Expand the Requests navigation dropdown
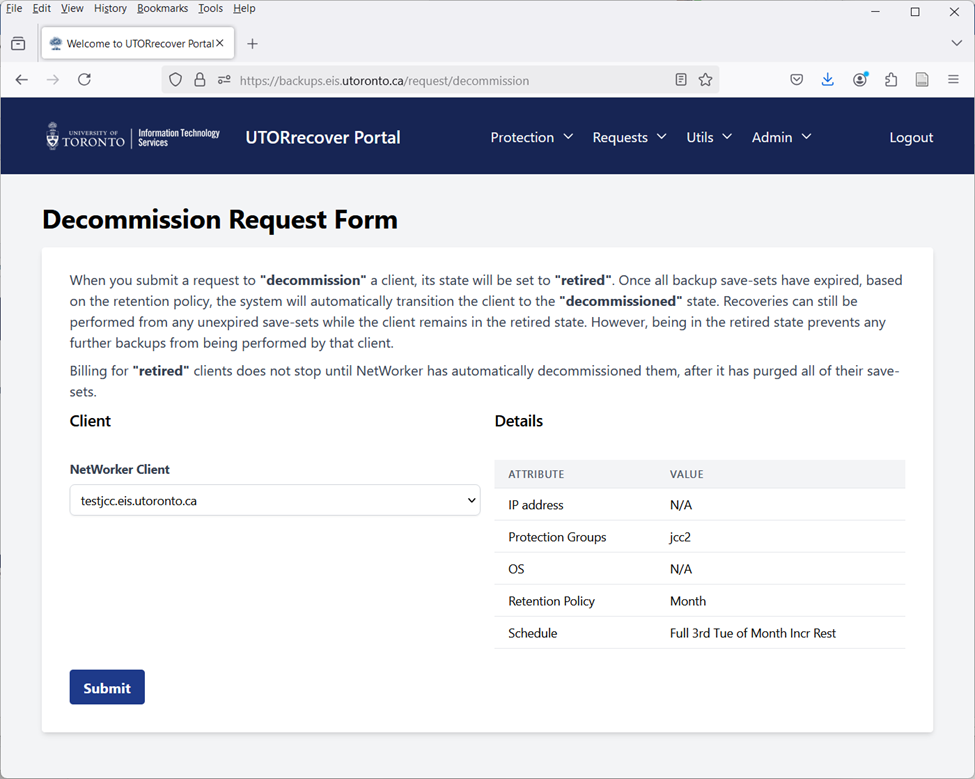 tap(629, 137)
